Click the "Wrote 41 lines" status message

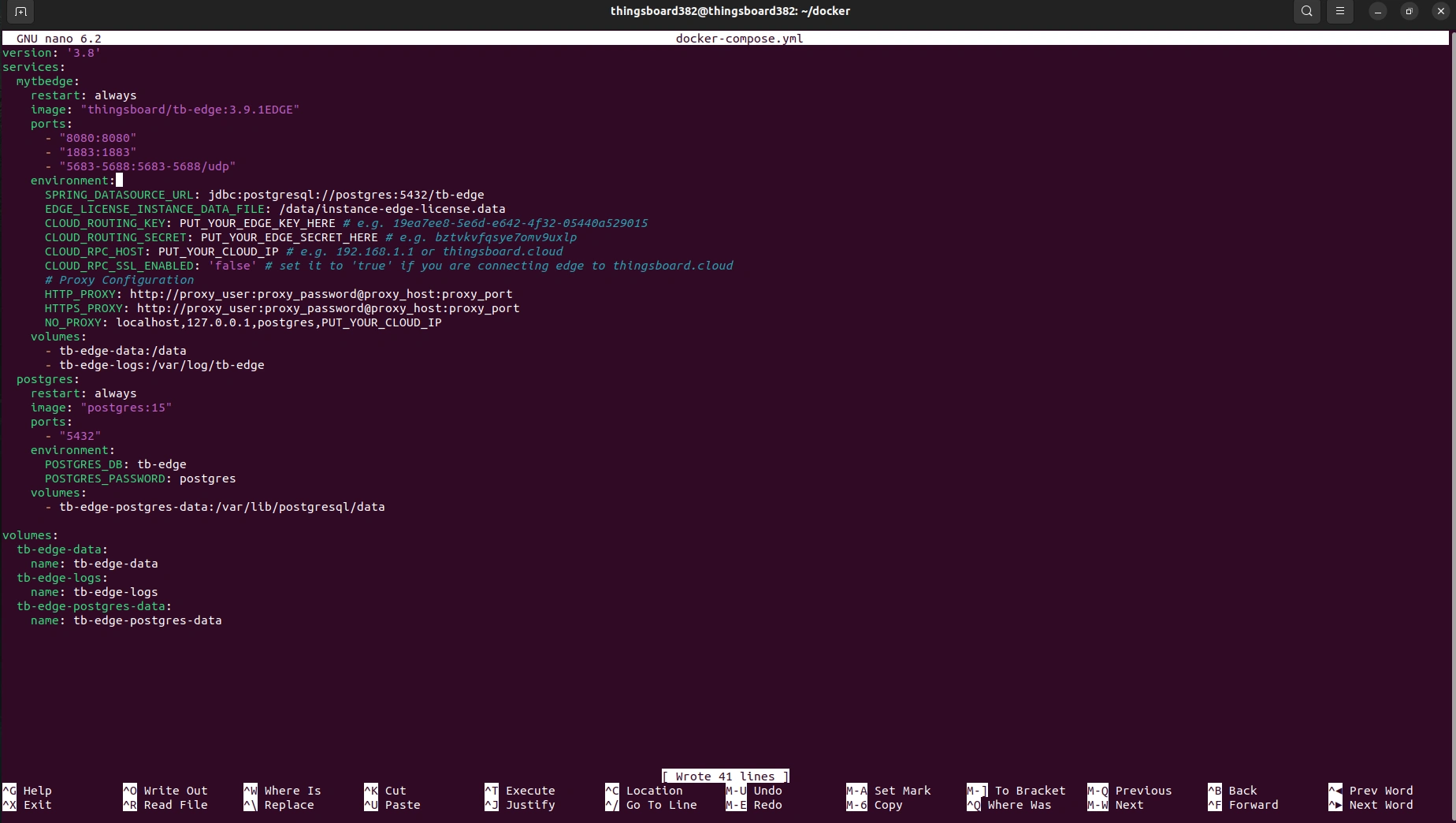pyautogui.click(x=725, y=776)
